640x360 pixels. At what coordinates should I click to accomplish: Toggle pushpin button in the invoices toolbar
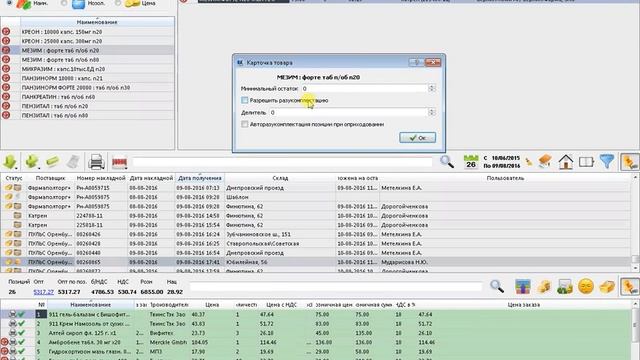(x=629, y=162)
